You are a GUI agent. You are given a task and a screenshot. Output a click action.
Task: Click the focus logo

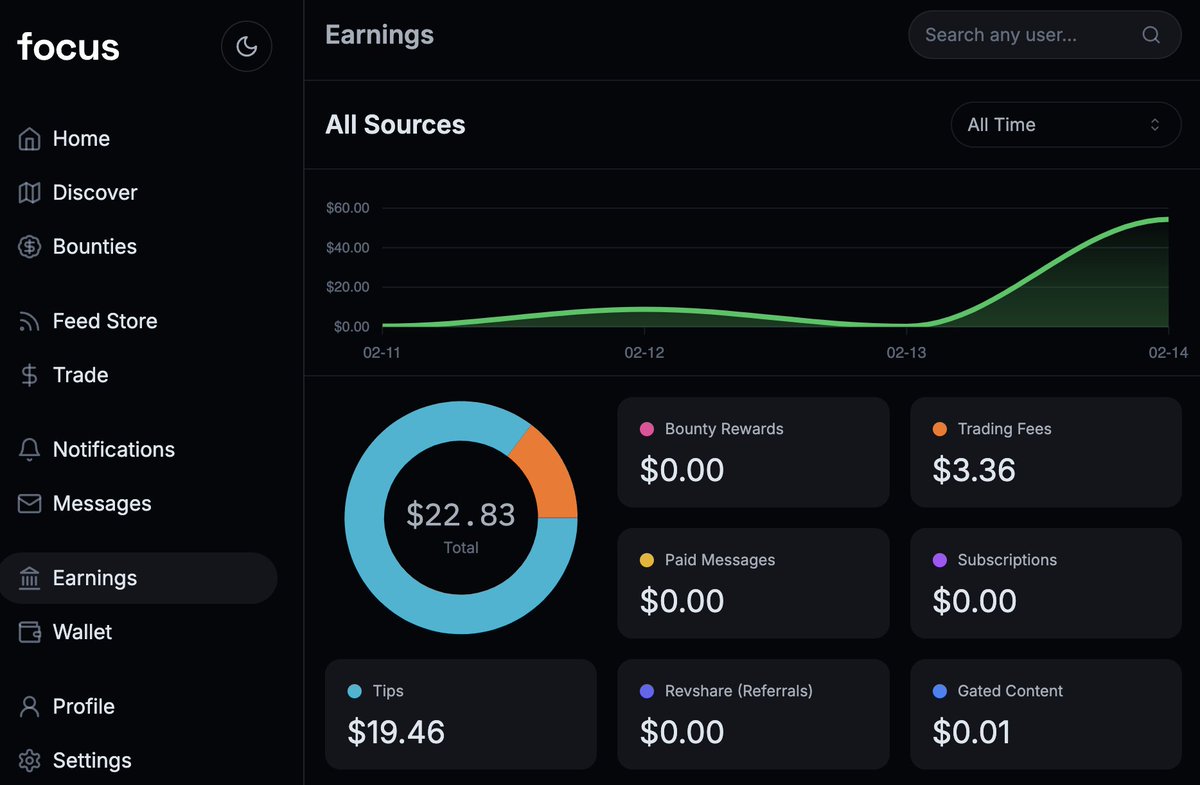click(68, 46)
